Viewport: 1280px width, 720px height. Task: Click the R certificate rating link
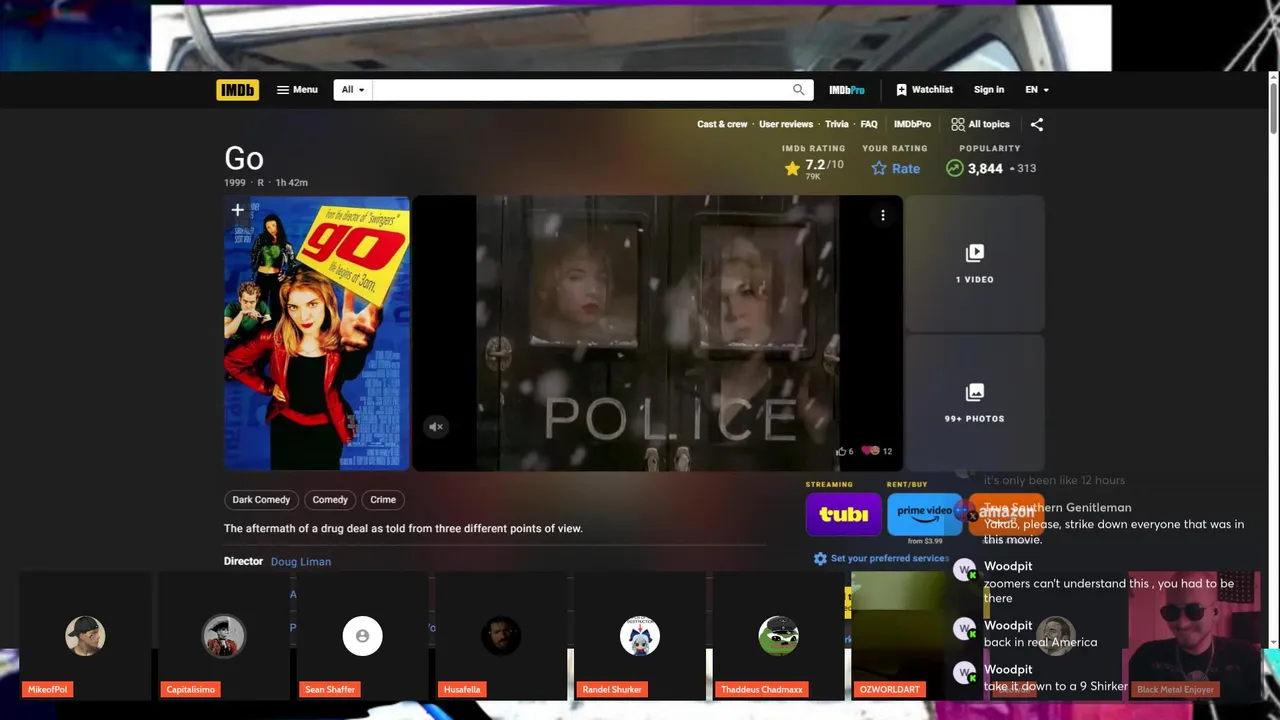[261, 183]
